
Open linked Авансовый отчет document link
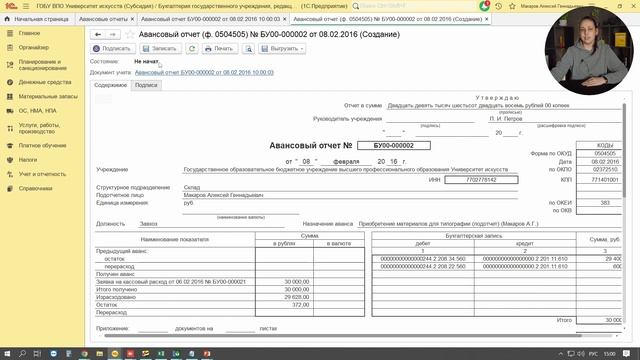click(204, 73)
